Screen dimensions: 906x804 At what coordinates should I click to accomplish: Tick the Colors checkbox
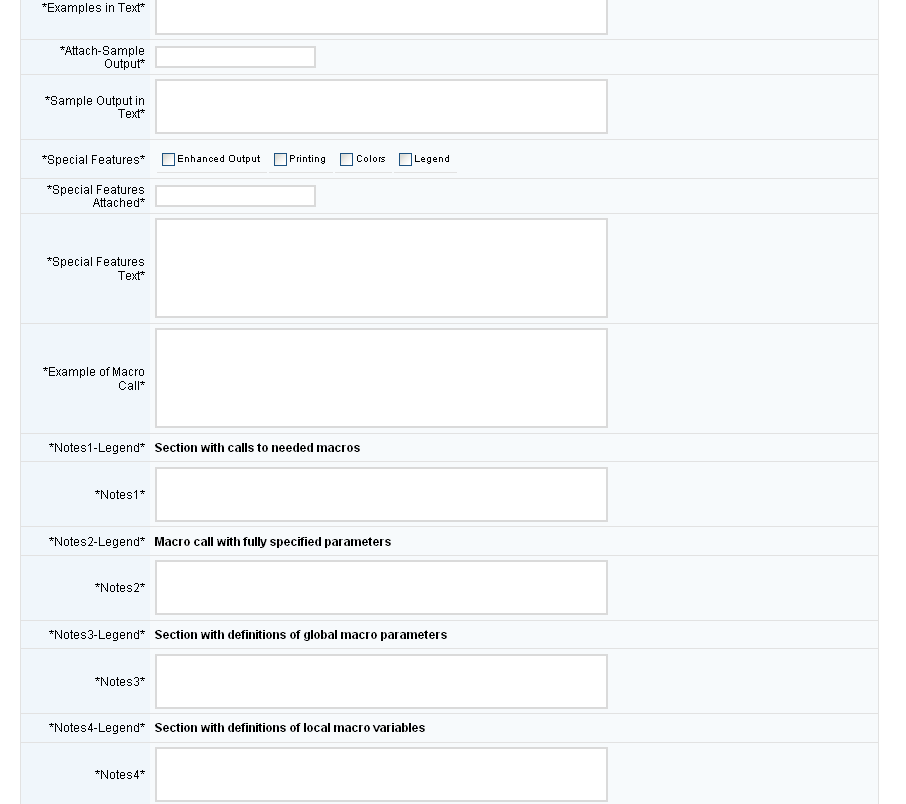click(x=346, y=160)
